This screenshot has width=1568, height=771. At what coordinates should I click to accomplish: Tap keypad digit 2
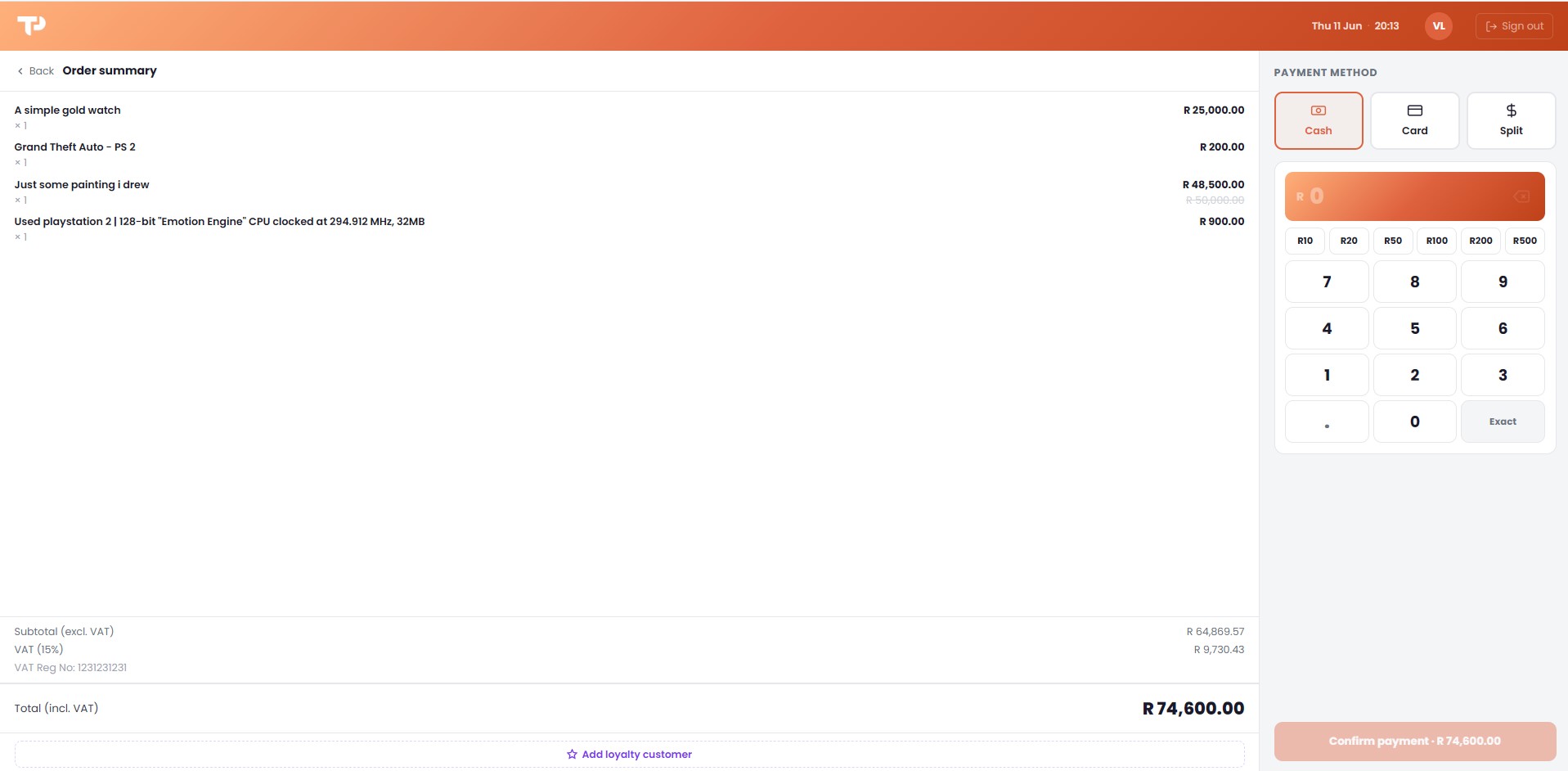point(1414,375)
